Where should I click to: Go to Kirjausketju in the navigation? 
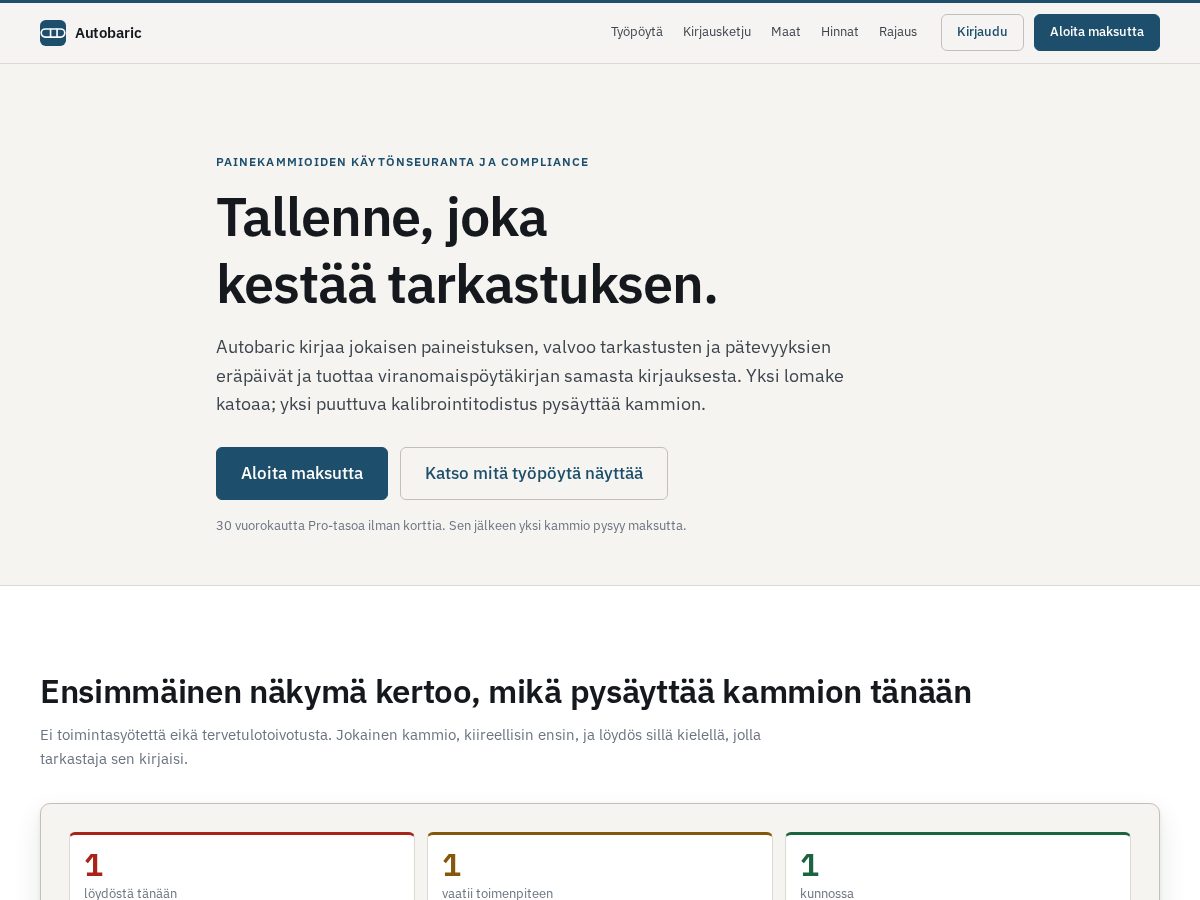point(717,32)
